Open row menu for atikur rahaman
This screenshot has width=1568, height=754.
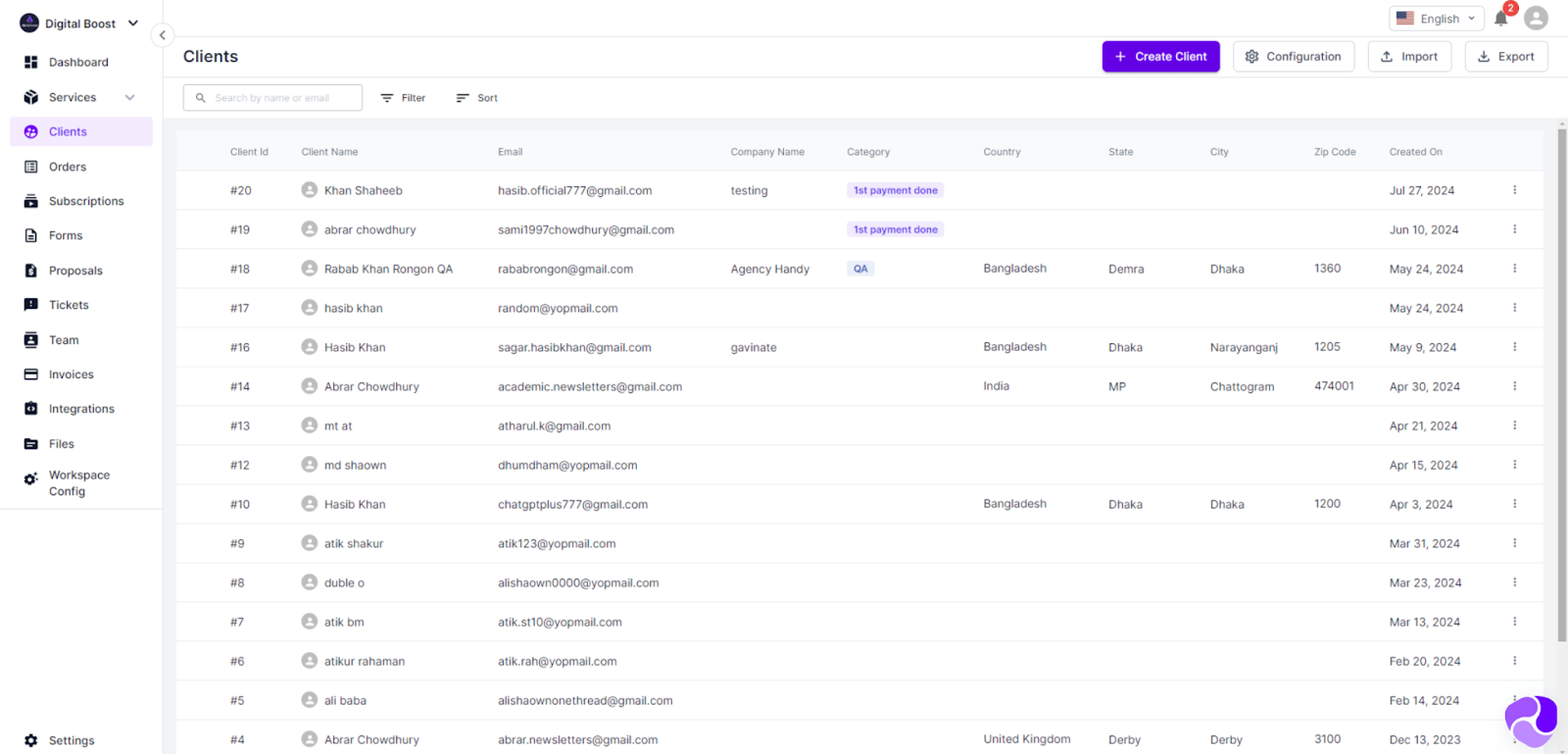pyautogui.click(x=1514, y=661)
